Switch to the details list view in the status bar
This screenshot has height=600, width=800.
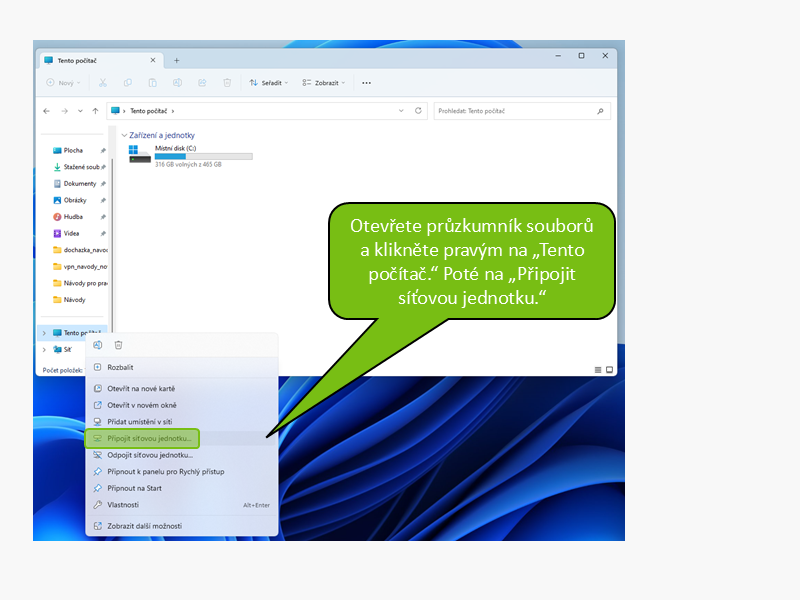point(598,370)
